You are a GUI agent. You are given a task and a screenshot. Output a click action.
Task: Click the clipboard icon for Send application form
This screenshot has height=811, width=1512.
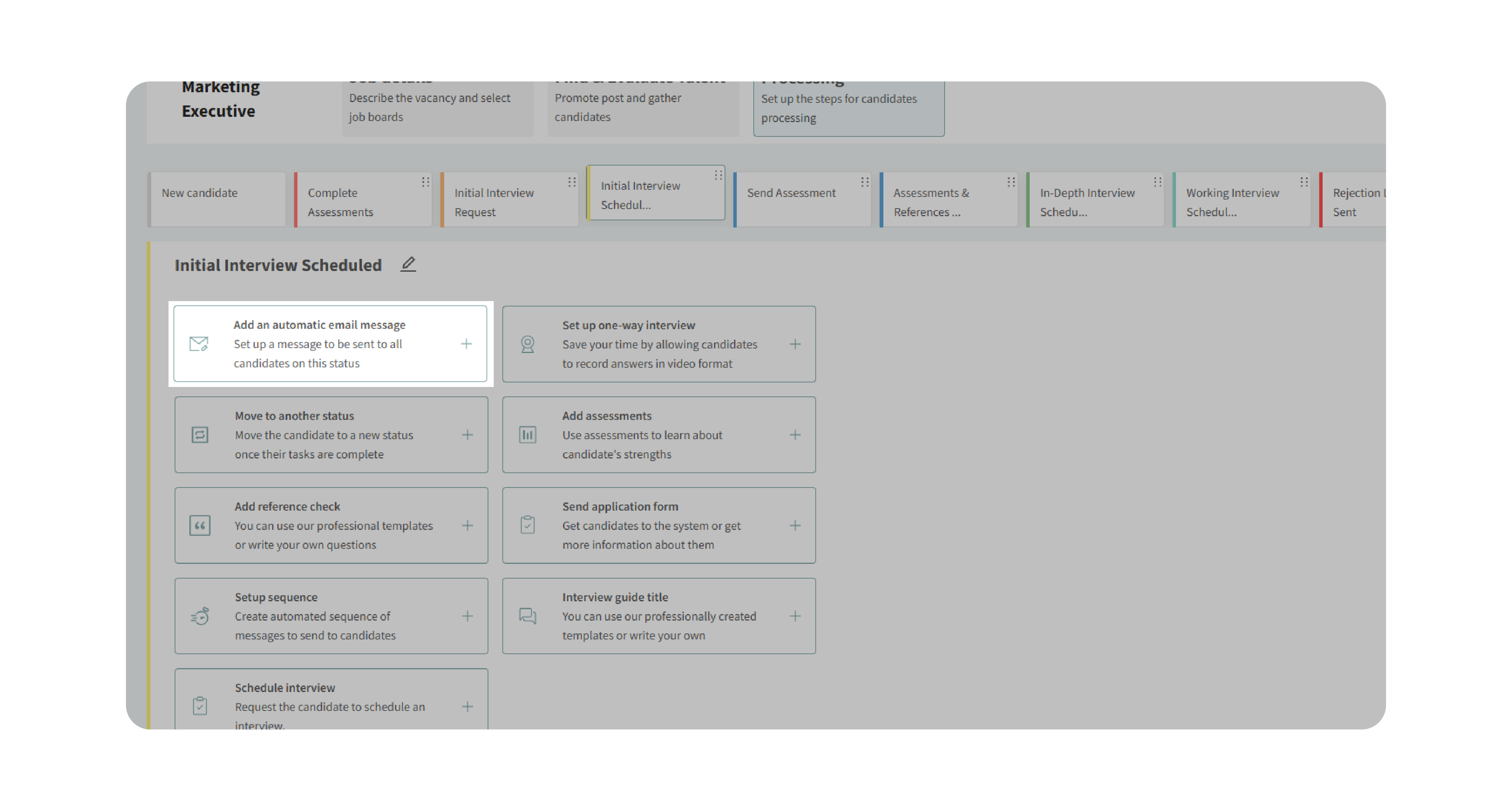[x=528, y=525]
